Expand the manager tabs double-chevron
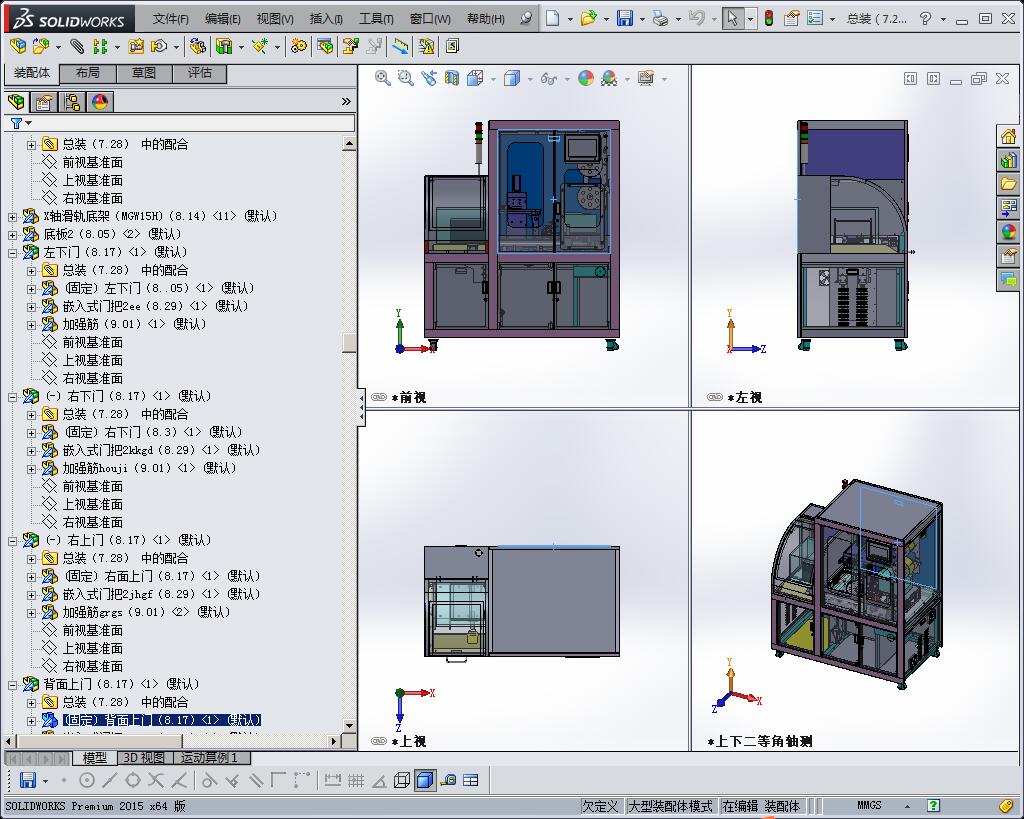Screen dimensions: 1024x819 click(346, 101)
